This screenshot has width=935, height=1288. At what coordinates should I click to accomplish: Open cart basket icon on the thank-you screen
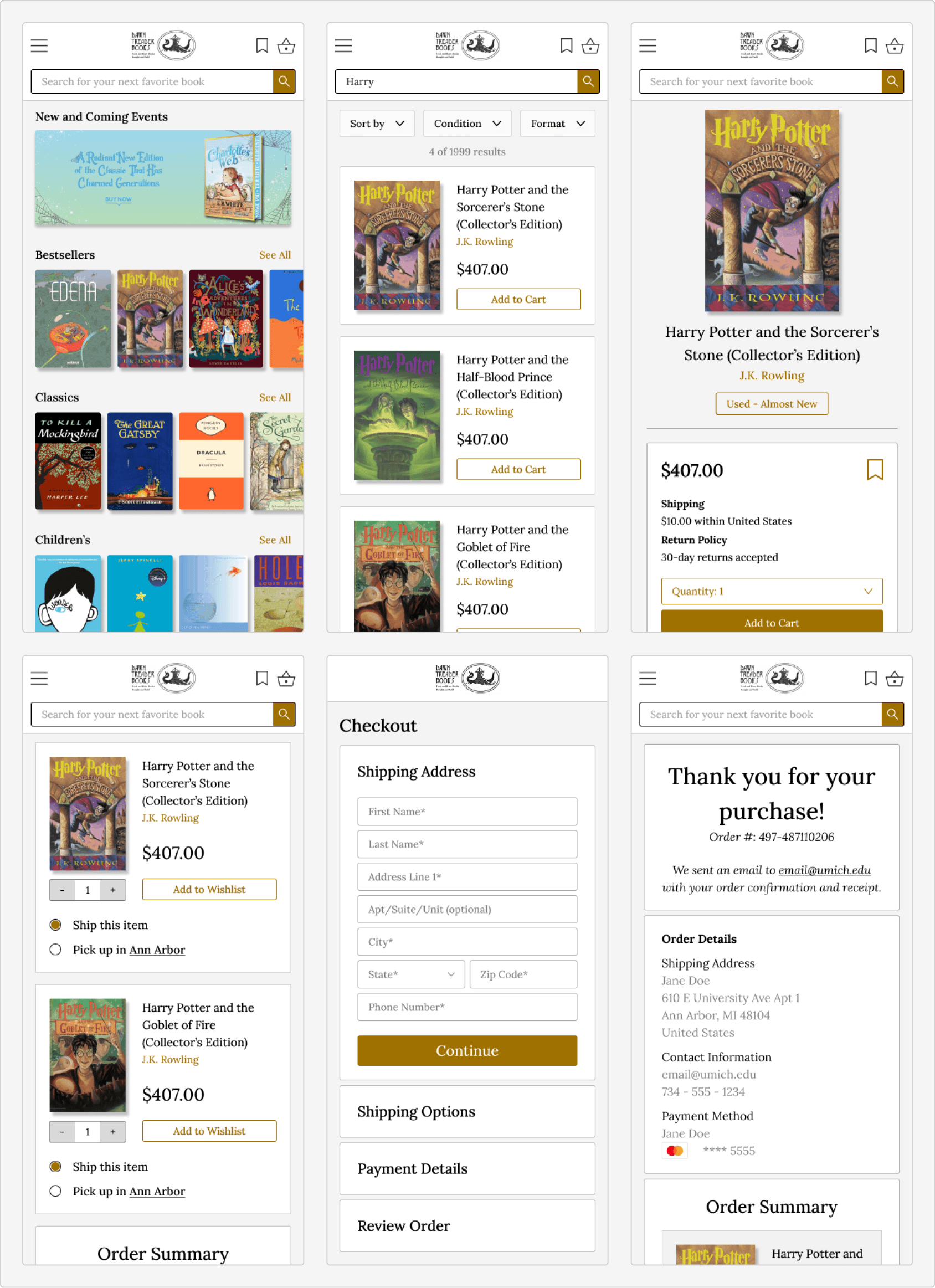pos(895,678)
